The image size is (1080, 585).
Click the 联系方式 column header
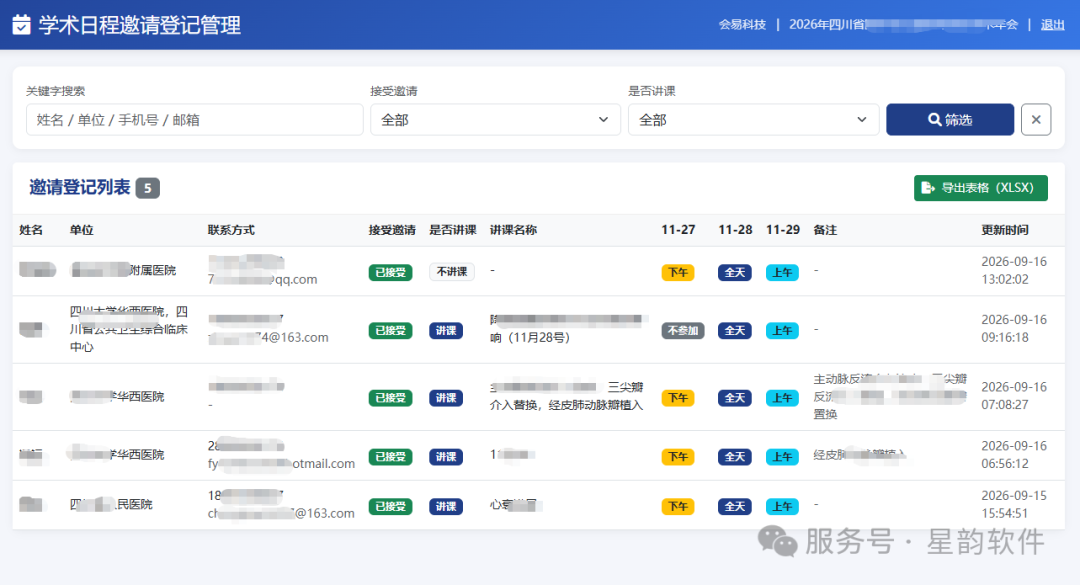click(231, 230)
